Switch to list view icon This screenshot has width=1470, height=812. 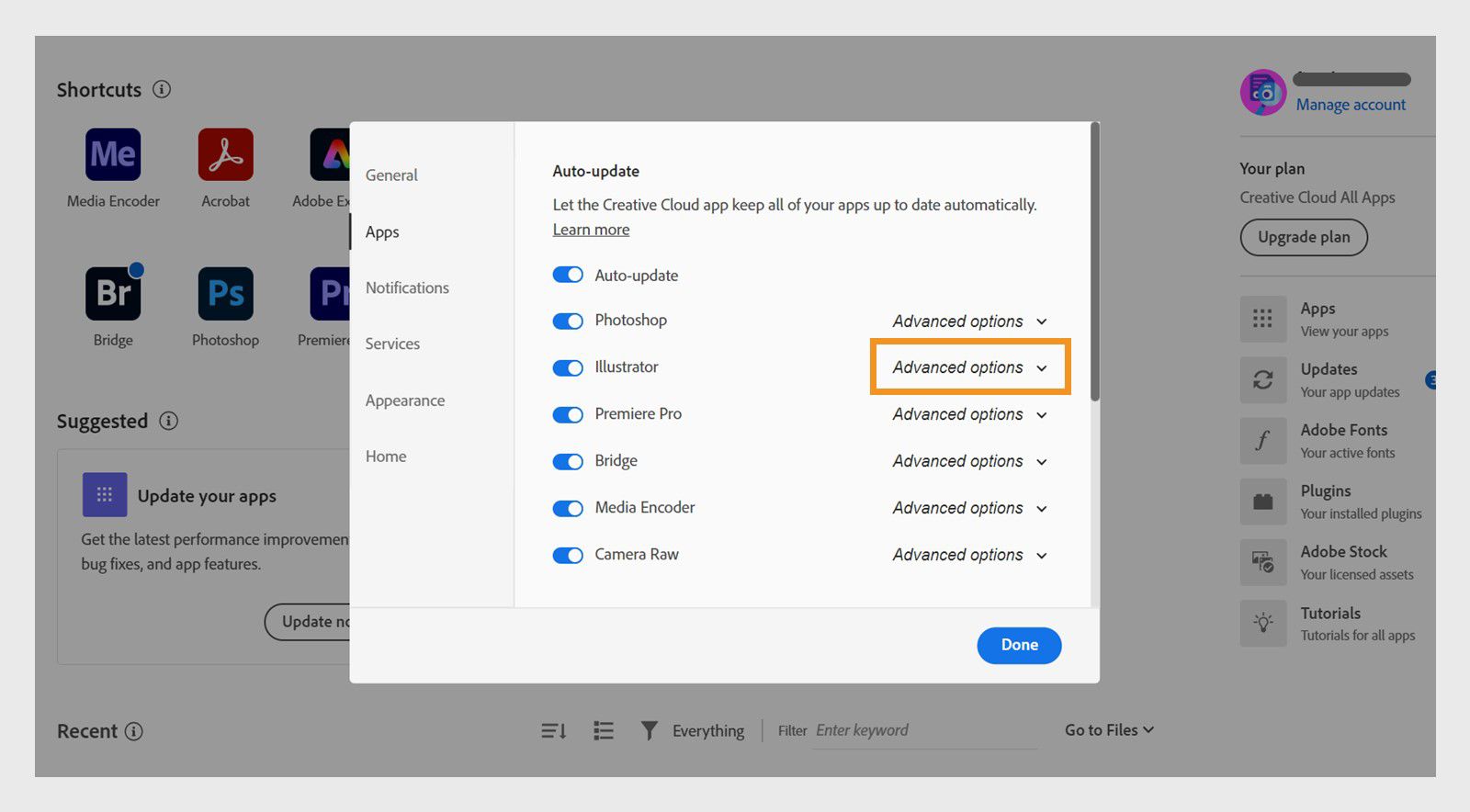click(x=604, y=731)
